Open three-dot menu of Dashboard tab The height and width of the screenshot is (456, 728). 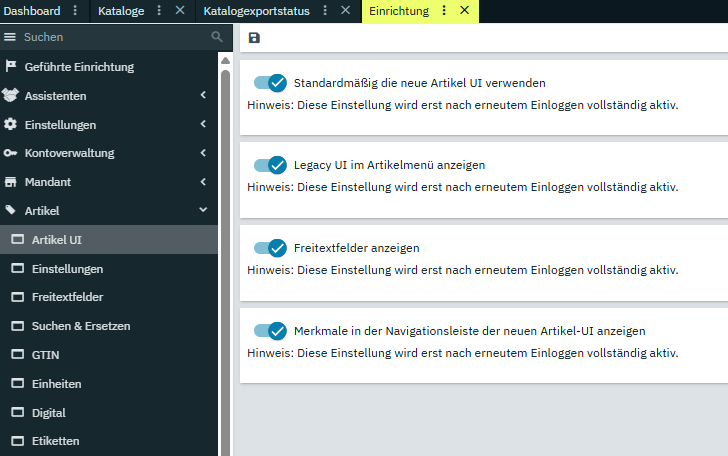pos(75,11)
